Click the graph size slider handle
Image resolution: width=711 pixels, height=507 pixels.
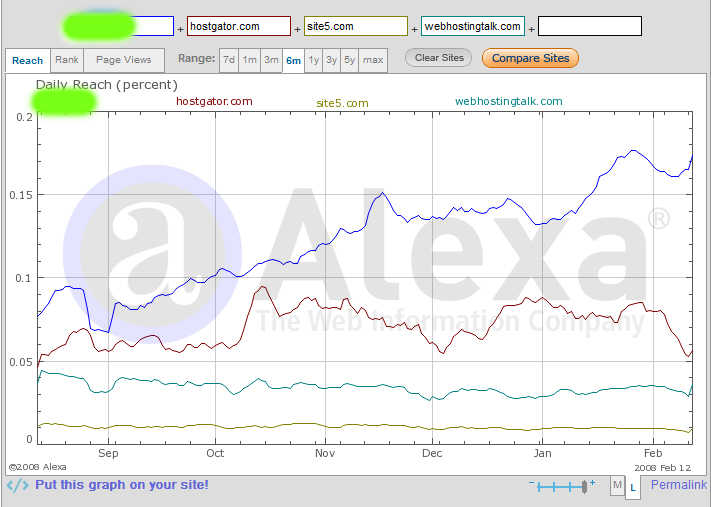[x=584, y=487]
